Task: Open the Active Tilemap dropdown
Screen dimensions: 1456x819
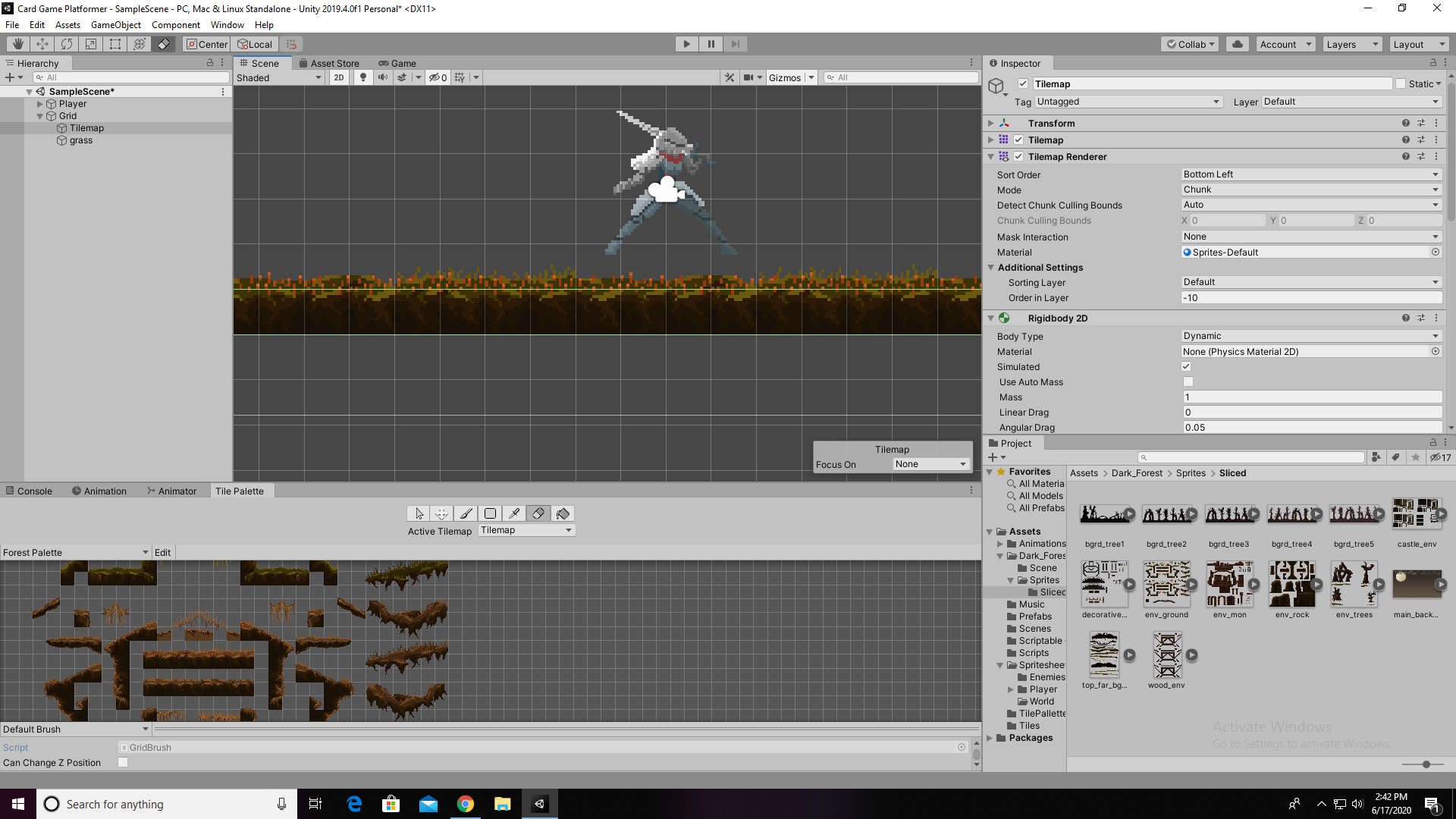Action: click(526, 530)
